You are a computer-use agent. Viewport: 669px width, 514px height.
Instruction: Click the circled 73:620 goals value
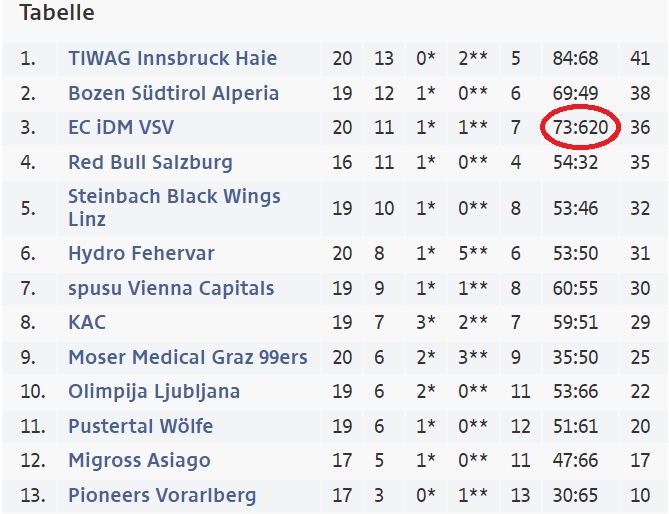581,128
